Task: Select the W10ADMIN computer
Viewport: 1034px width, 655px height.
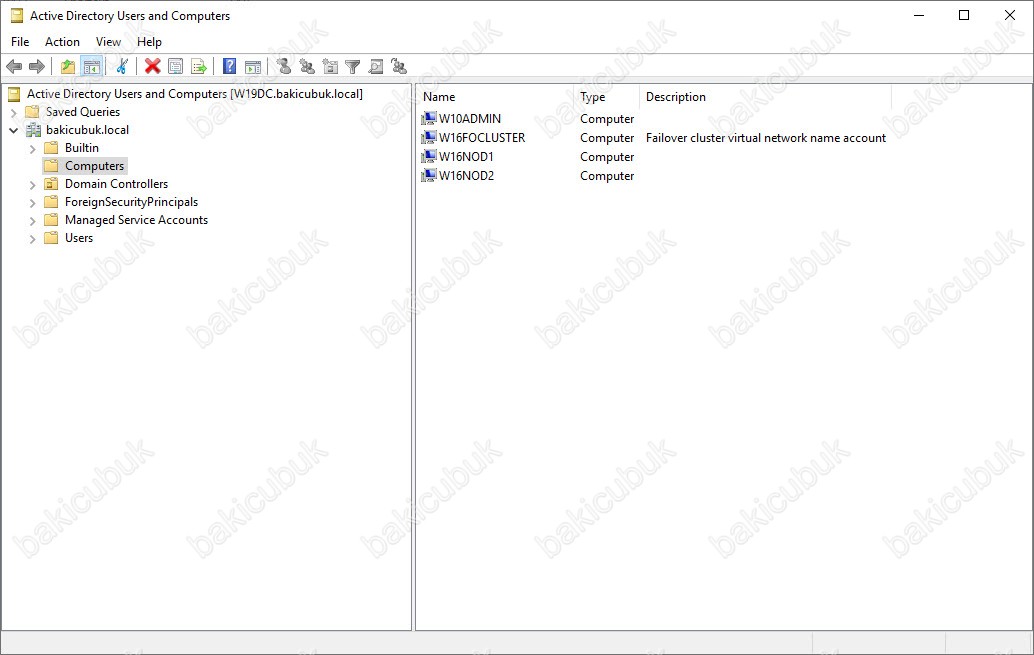Action: pyautogui.click(x=470, y=119)
